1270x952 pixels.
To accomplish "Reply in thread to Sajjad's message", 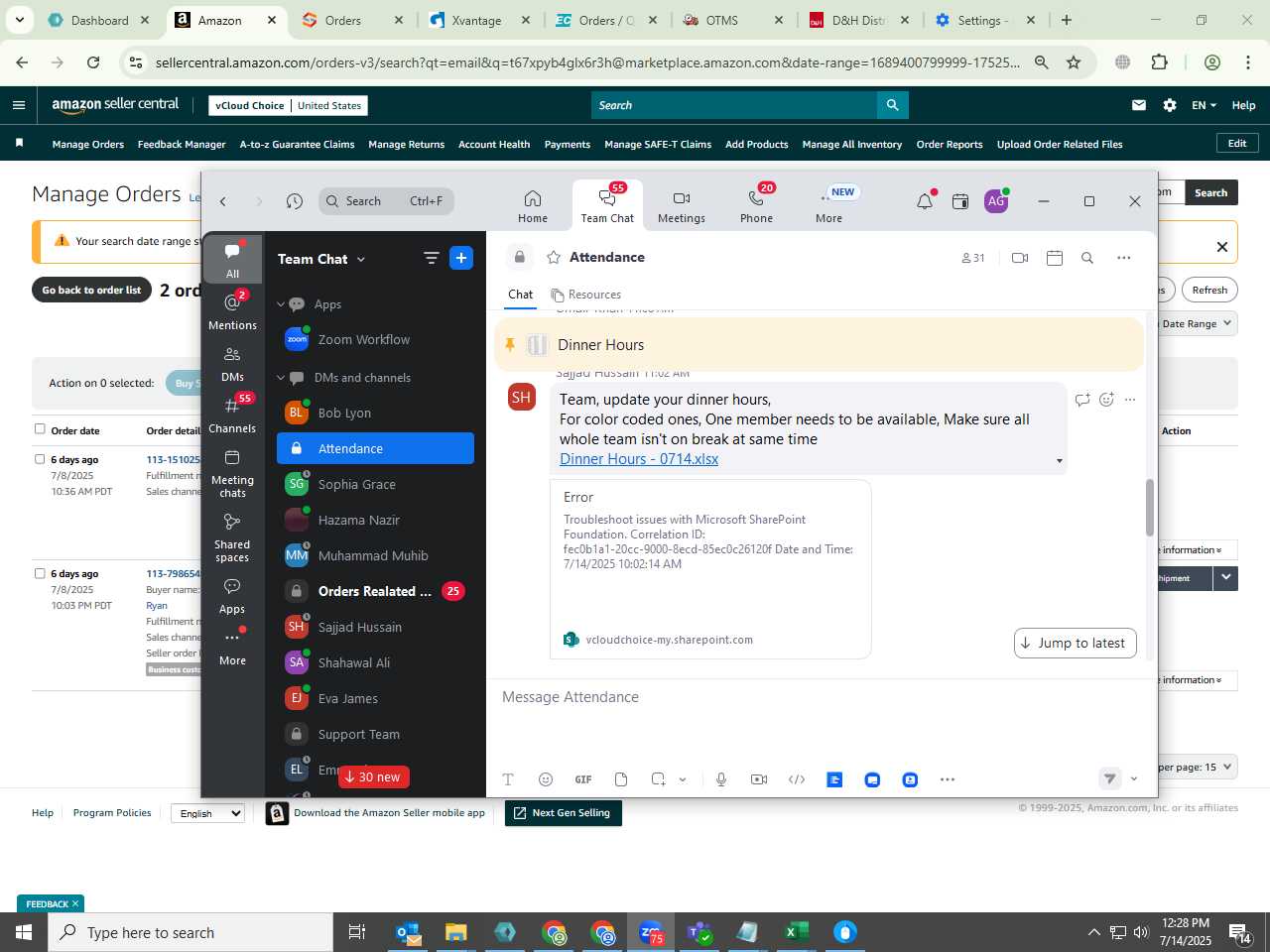I will [1082, 400].
